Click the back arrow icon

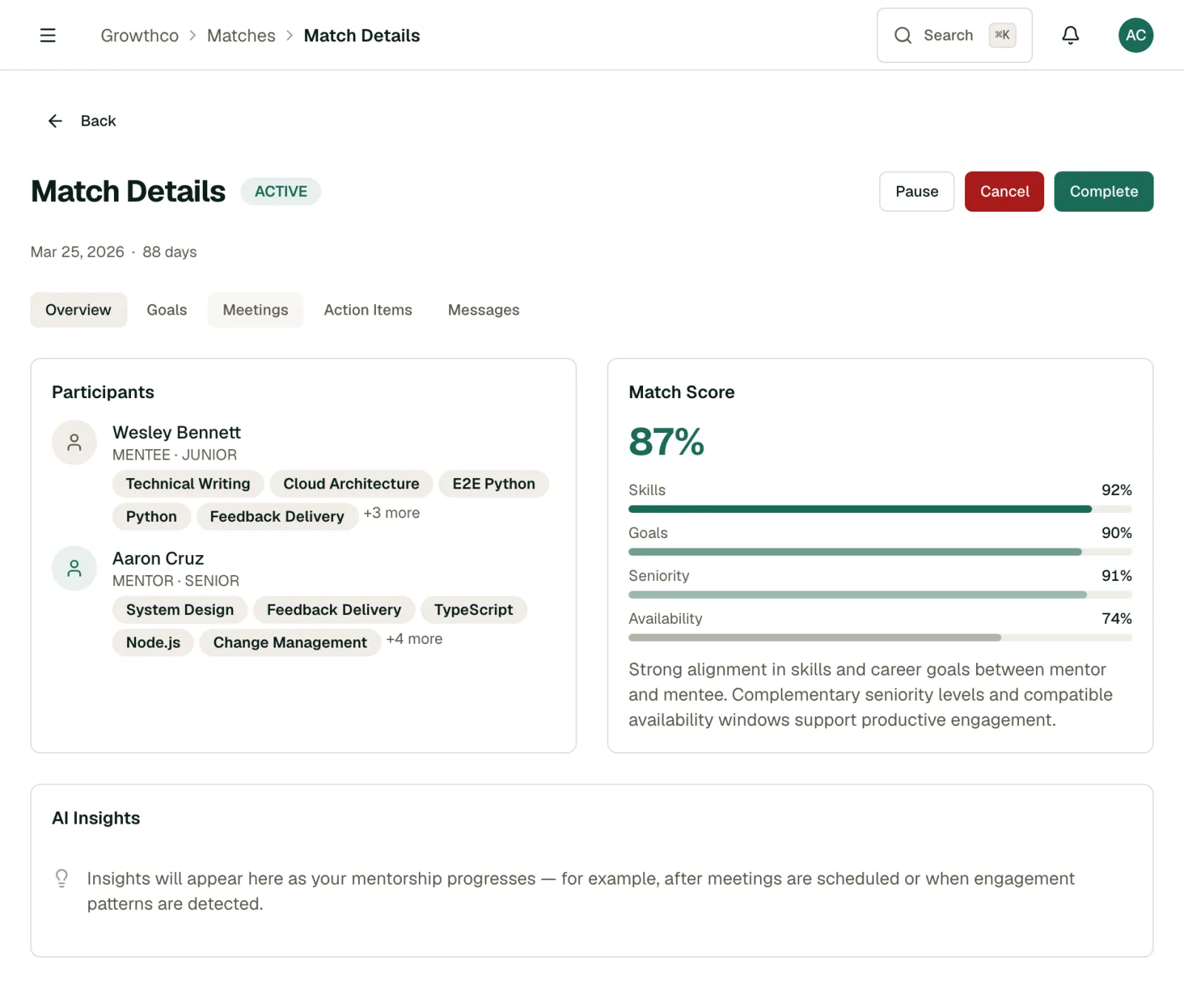click(x=55, y=121)
